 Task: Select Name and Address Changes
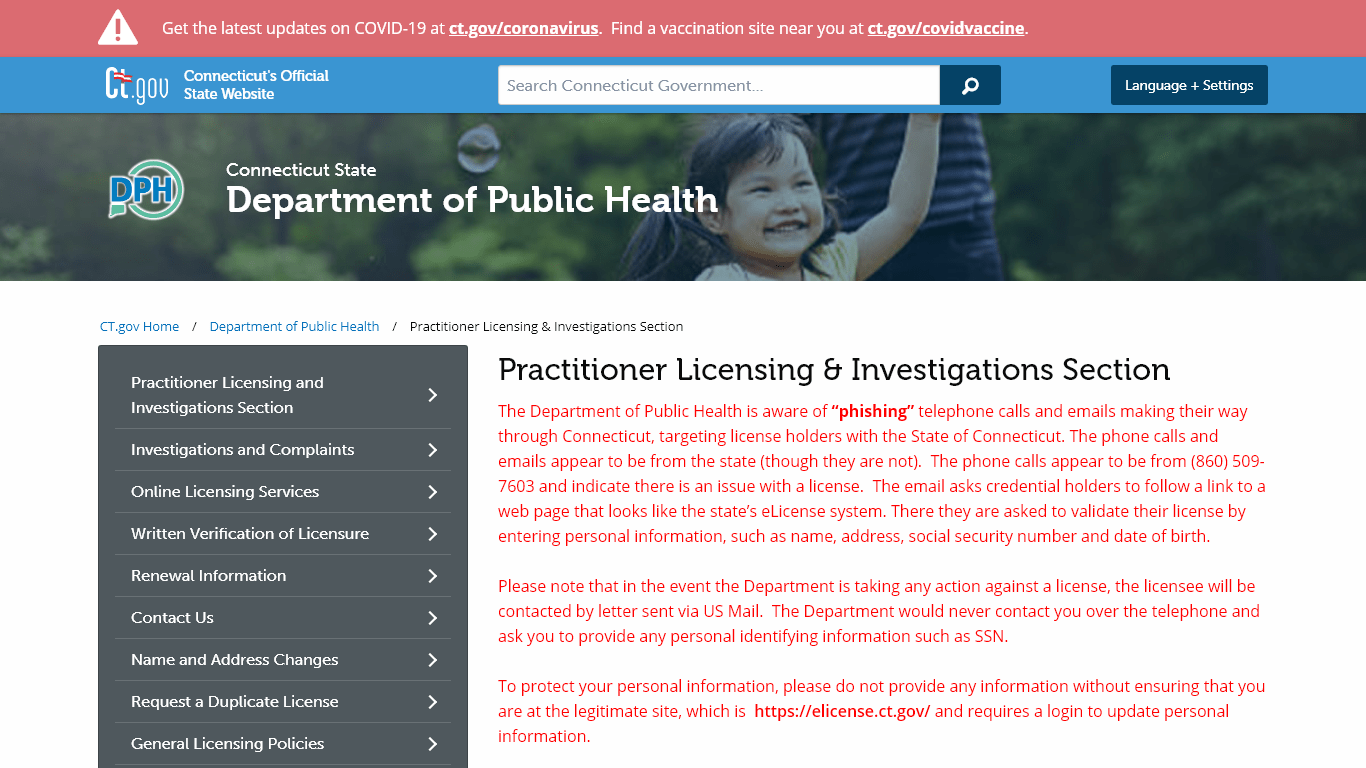(235, 659)
